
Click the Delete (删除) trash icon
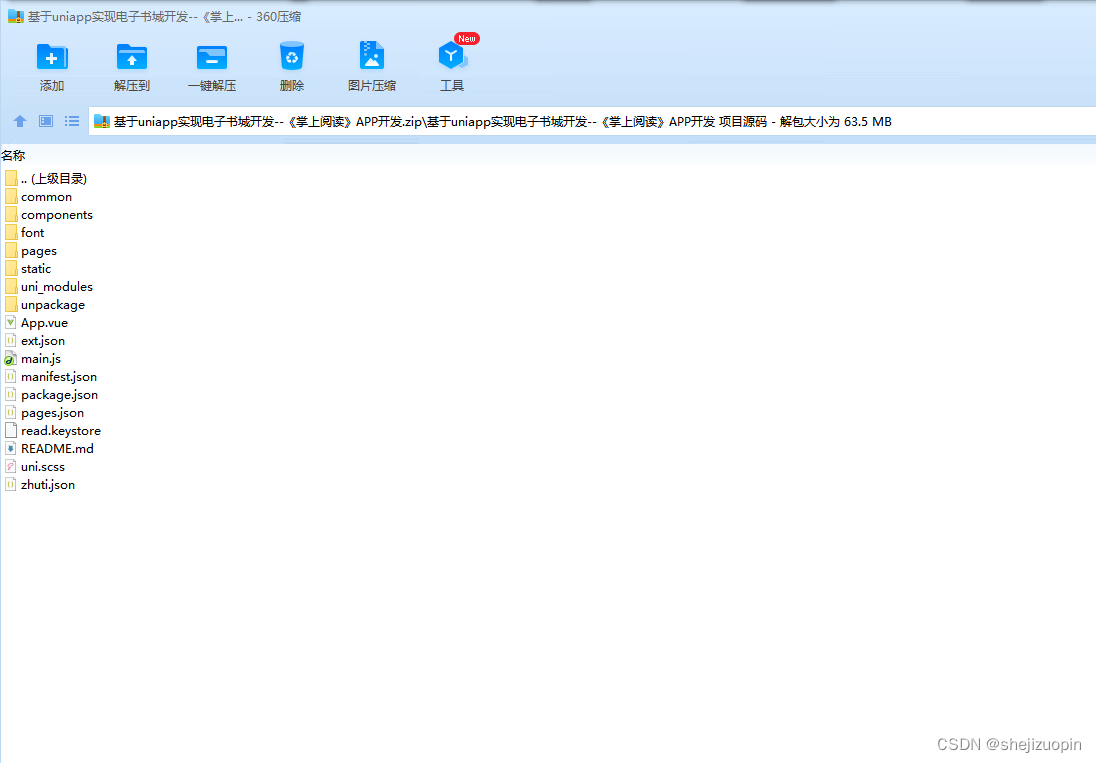click(x=291, y=56)
